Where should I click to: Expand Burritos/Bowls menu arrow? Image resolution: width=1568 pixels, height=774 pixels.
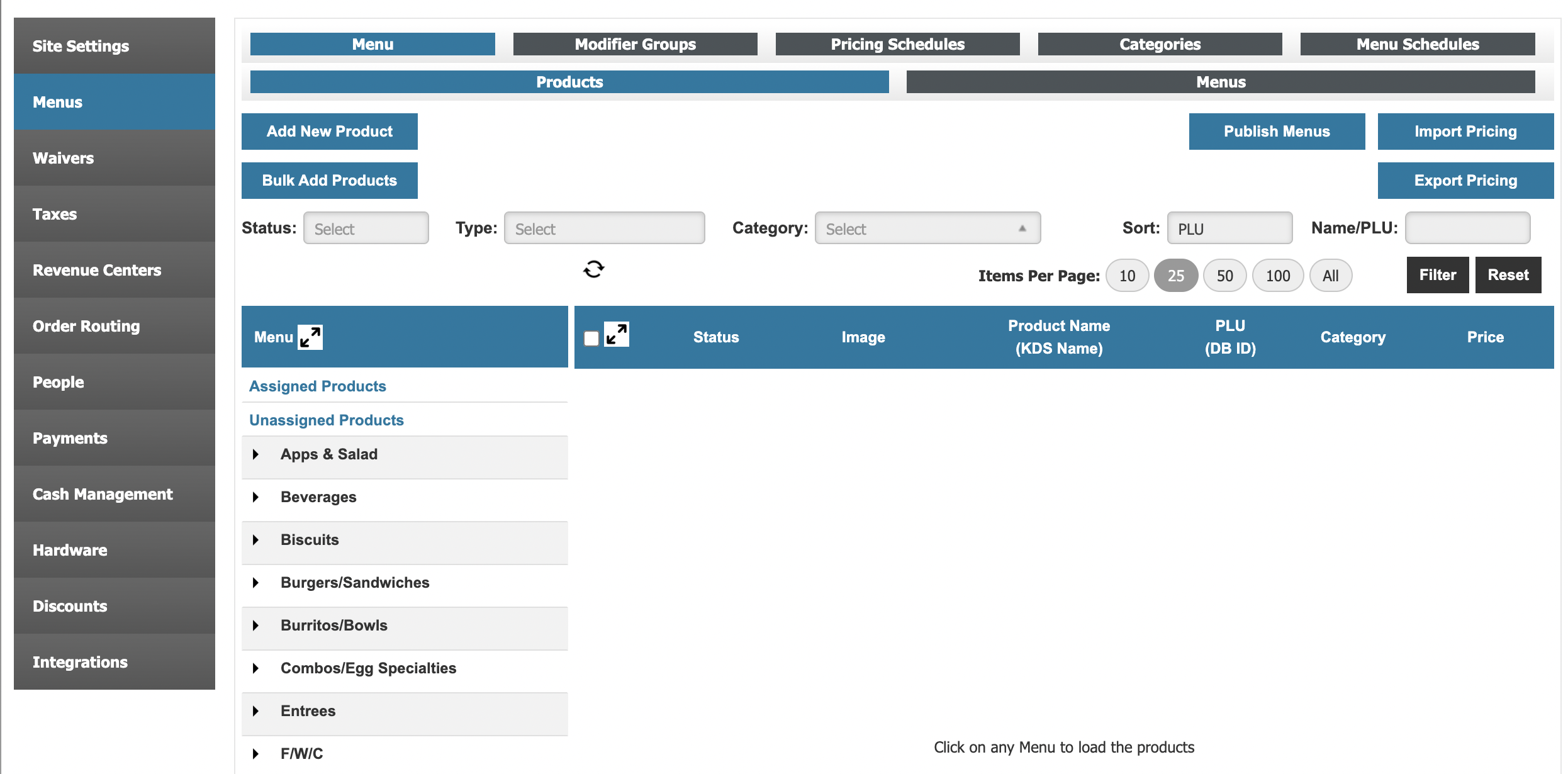255,625
